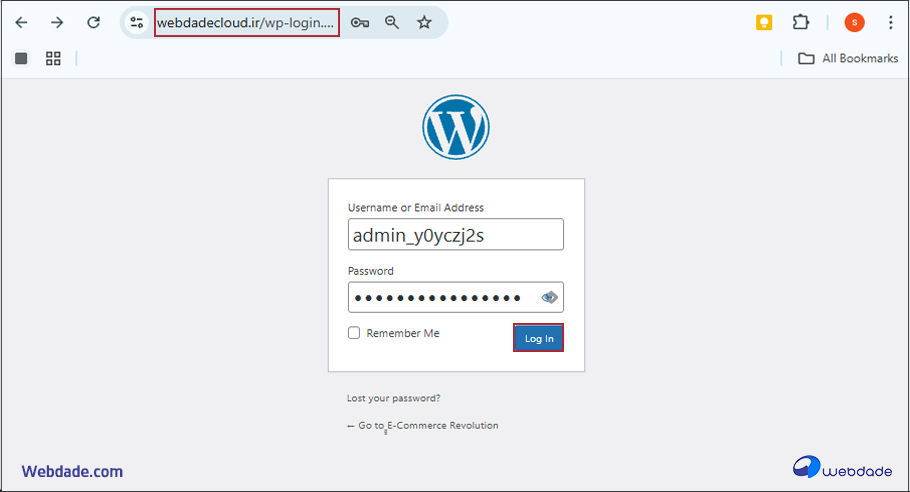Enable the Remember Me checkbox

pos(354,333)
